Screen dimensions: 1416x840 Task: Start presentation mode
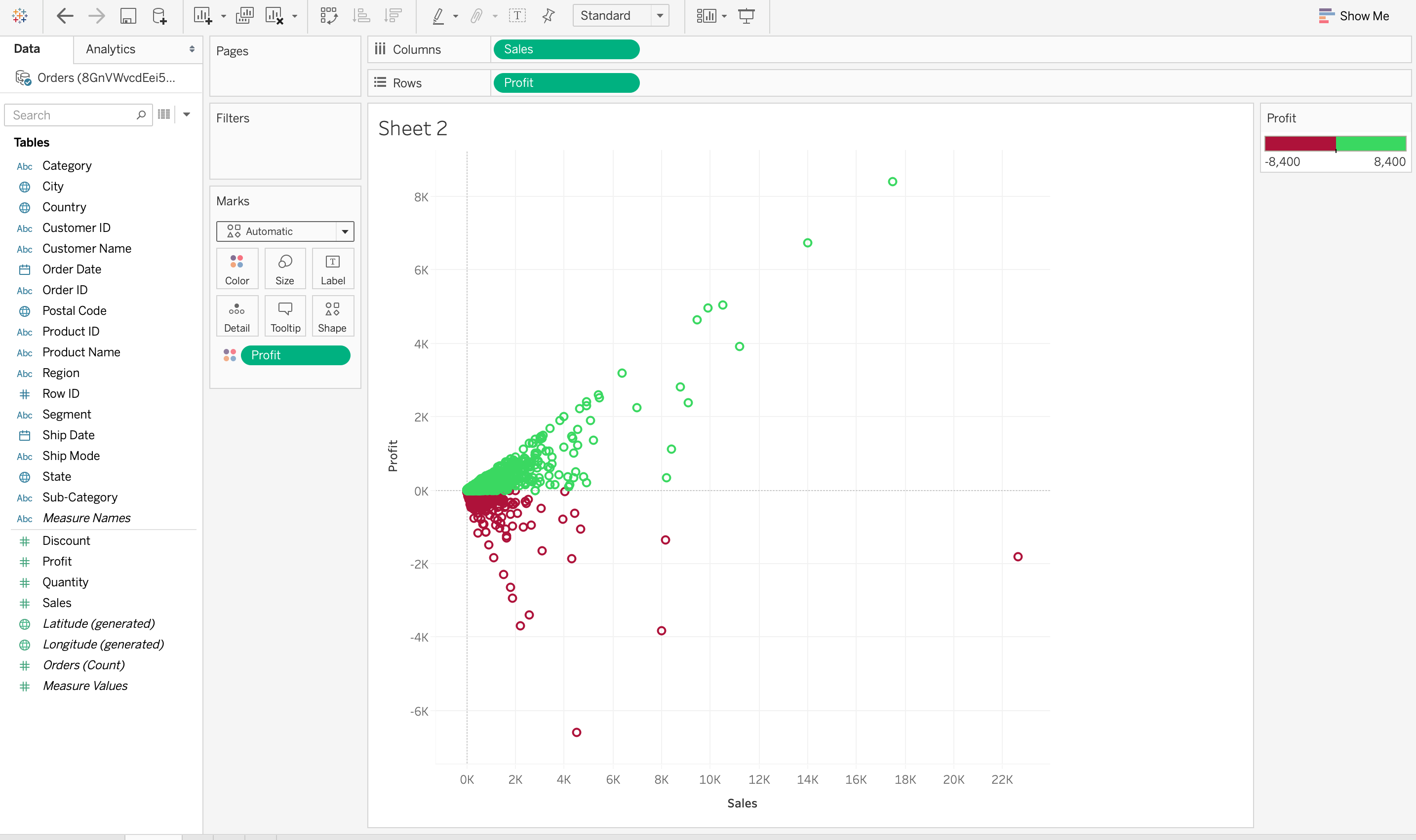click(x=747, y=15)
